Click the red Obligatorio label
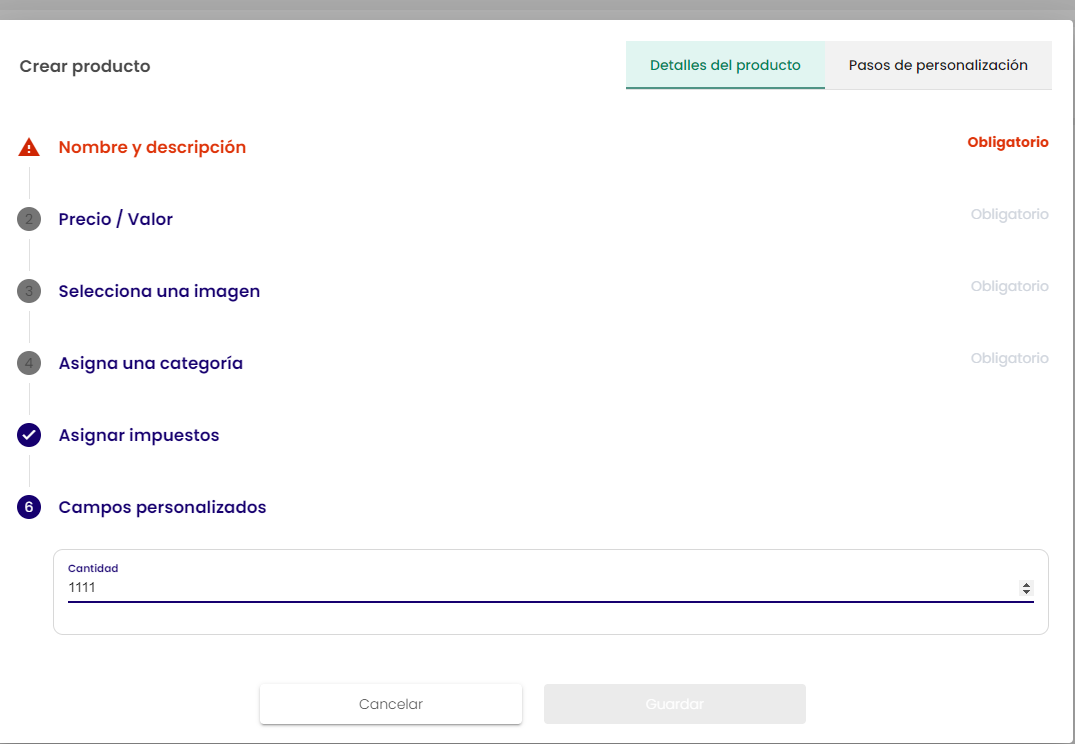Viewport: 1075px width, 744px height. click(x=1007, y=142)
